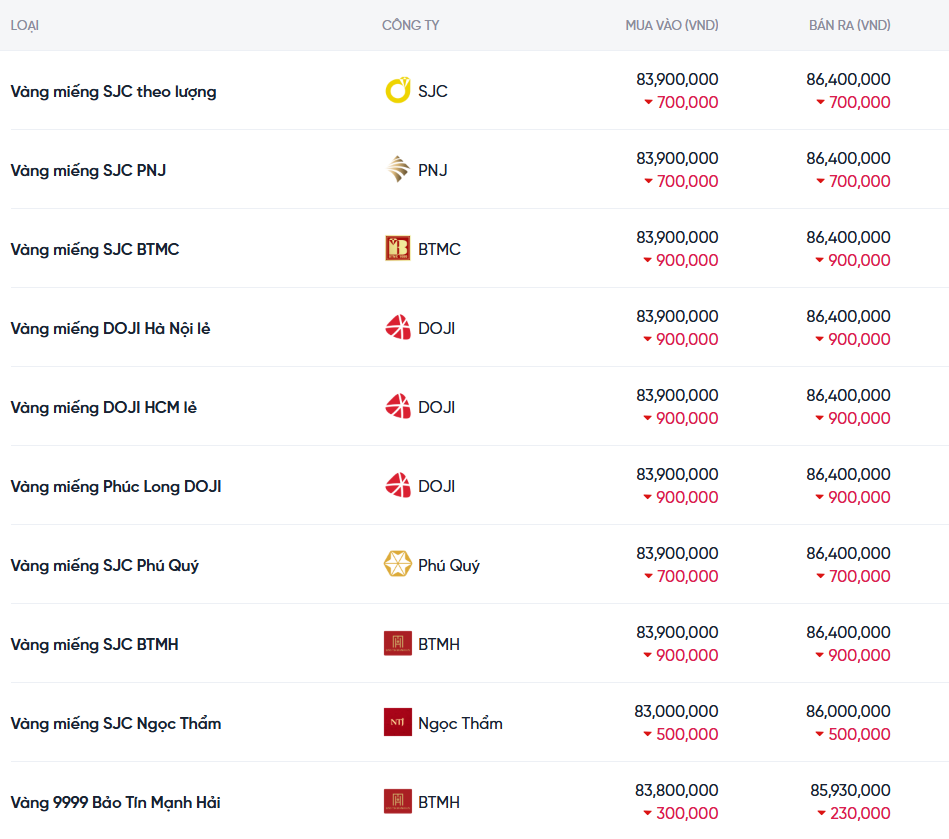Open Vàng 9999 Bảo Tín Mạnh Hải
949x839 pixels.
point(115,803)
